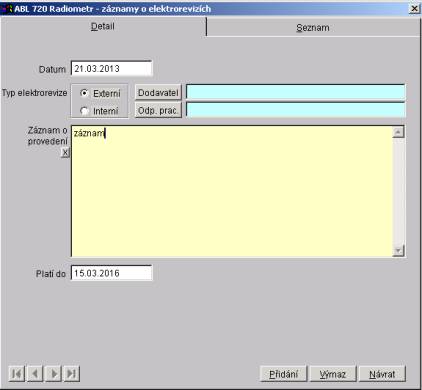Go to first record navigation icon
This screenshot has width=422, height=390.
coord(17,374)
